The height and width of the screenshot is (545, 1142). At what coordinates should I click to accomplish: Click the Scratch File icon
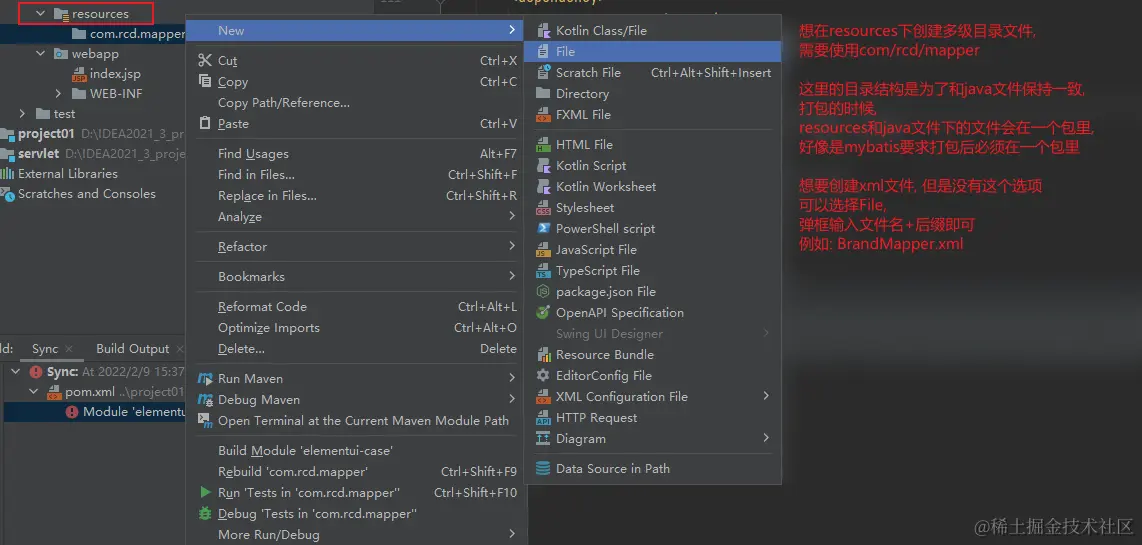click(x=543, y=72)
